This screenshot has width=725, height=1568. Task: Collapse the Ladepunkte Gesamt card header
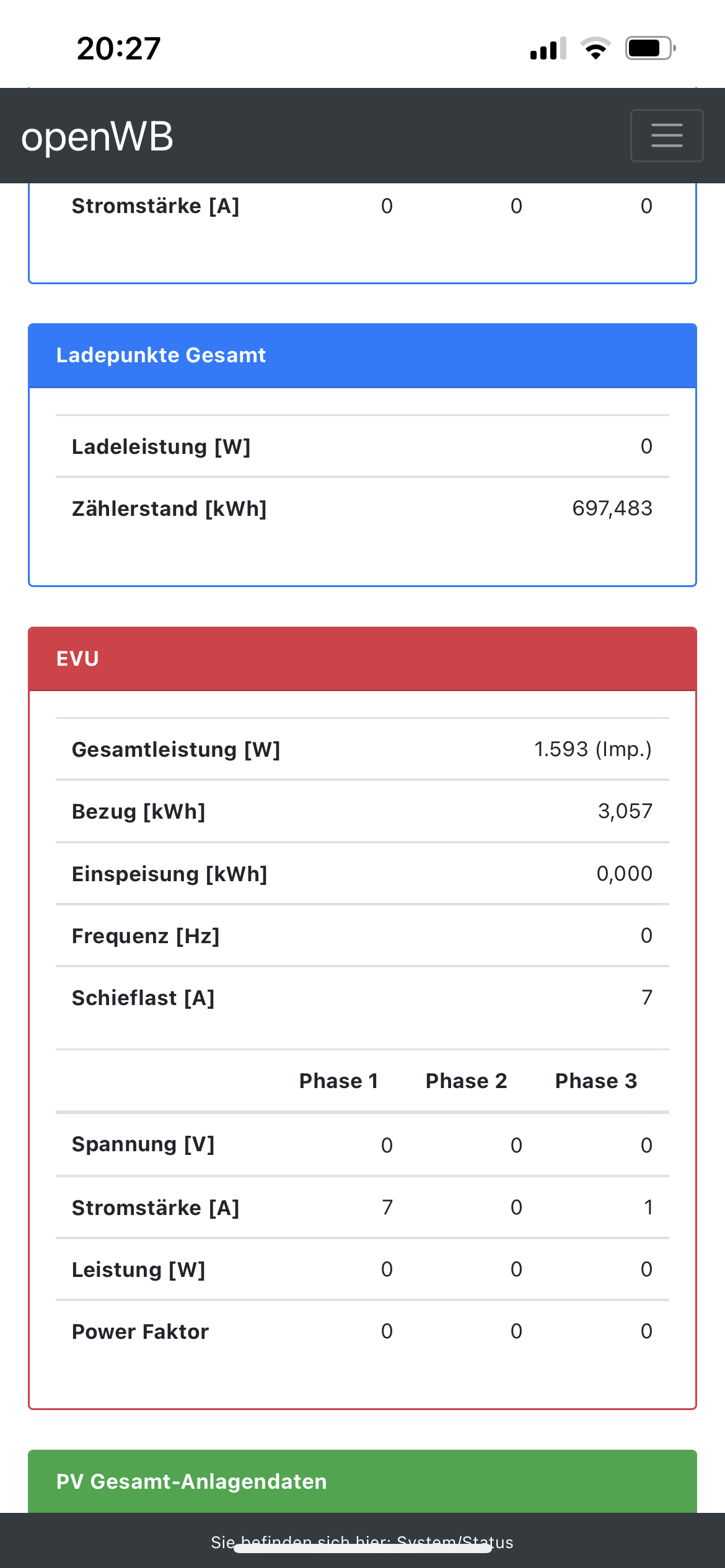pyautogui.click(x=362, y=355)
